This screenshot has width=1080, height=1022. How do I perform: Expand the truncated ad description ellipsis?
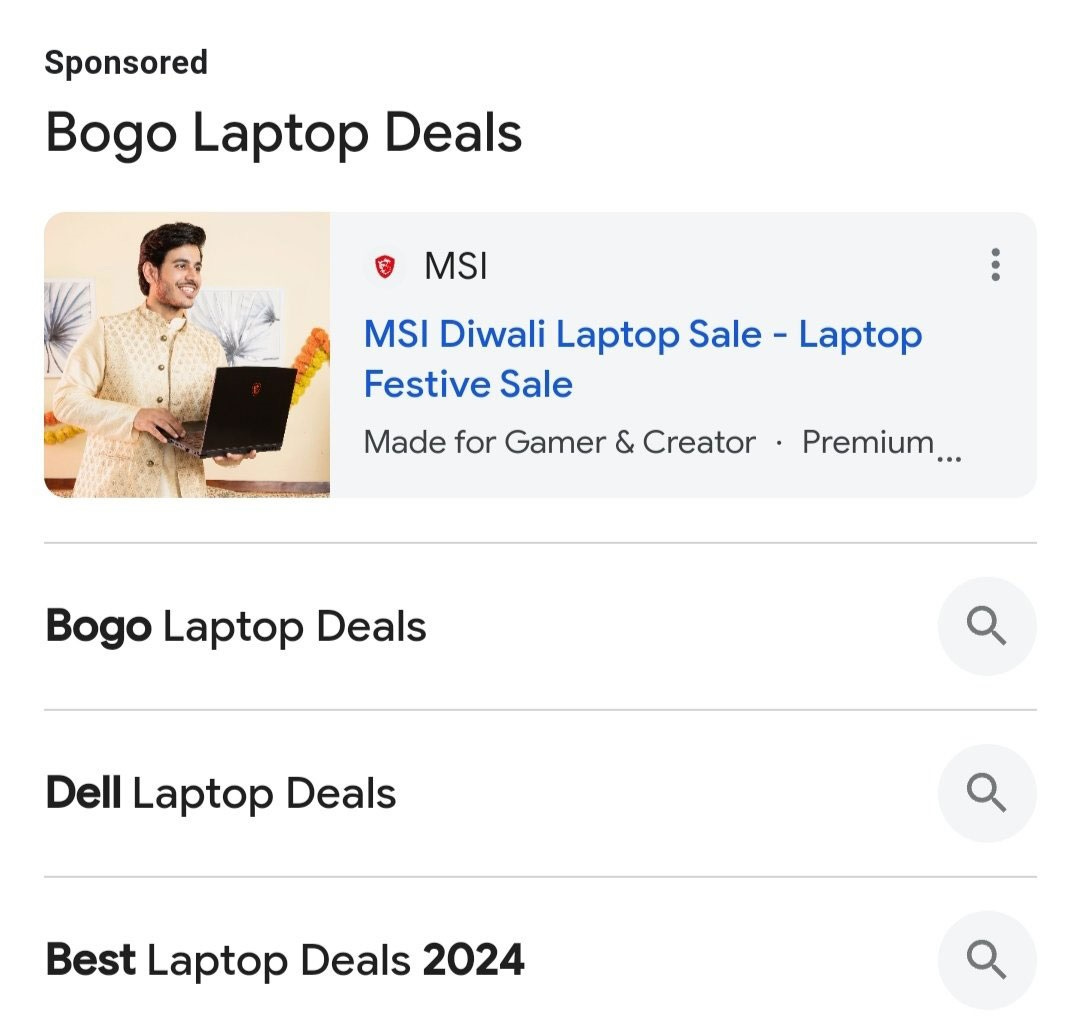[949, 458]
